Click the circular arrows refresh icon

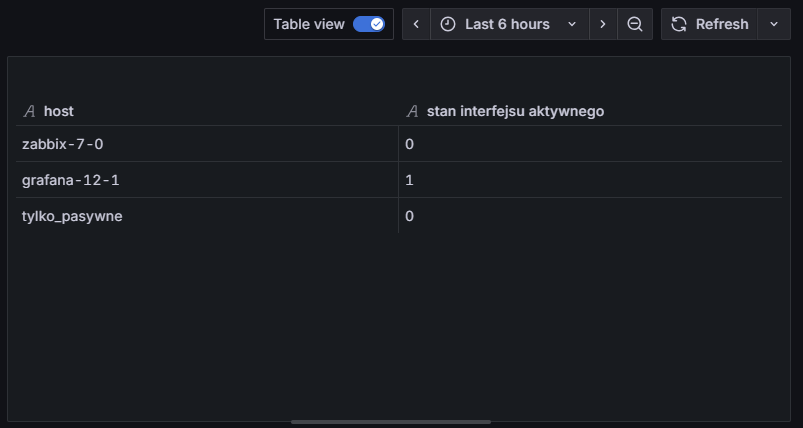pyautogui.click(x=679, y=24)
